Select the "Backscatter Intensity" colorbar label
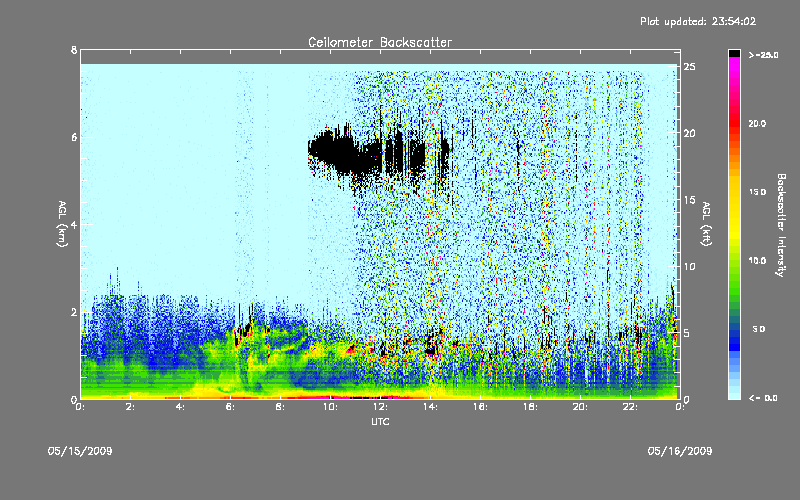Screen dimensions: 800x500 point(781,225)
